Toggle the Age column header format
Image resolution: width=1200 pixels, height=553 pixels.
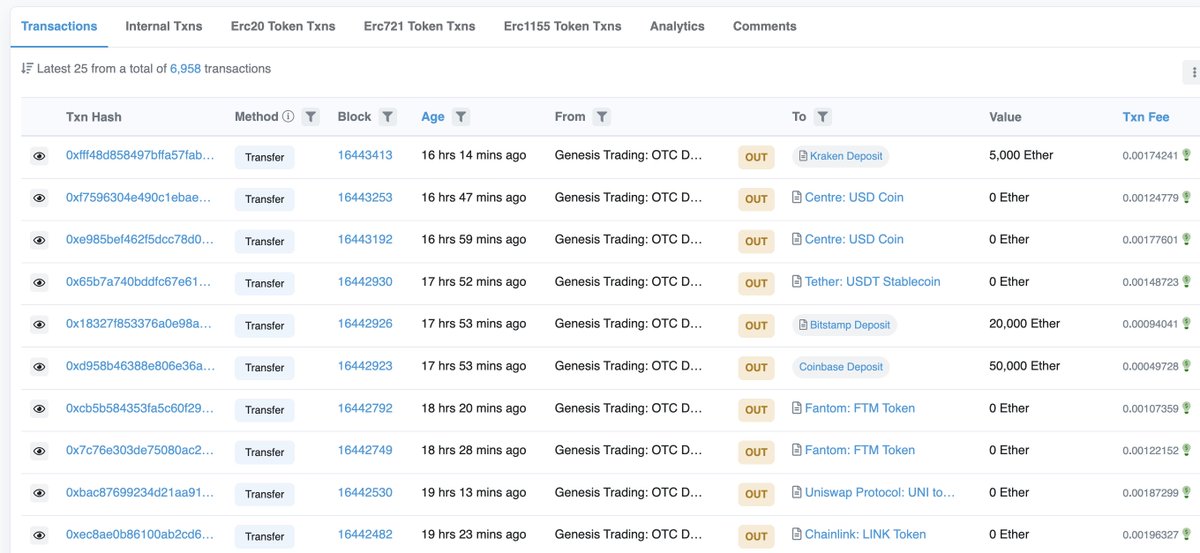point(433,117)
